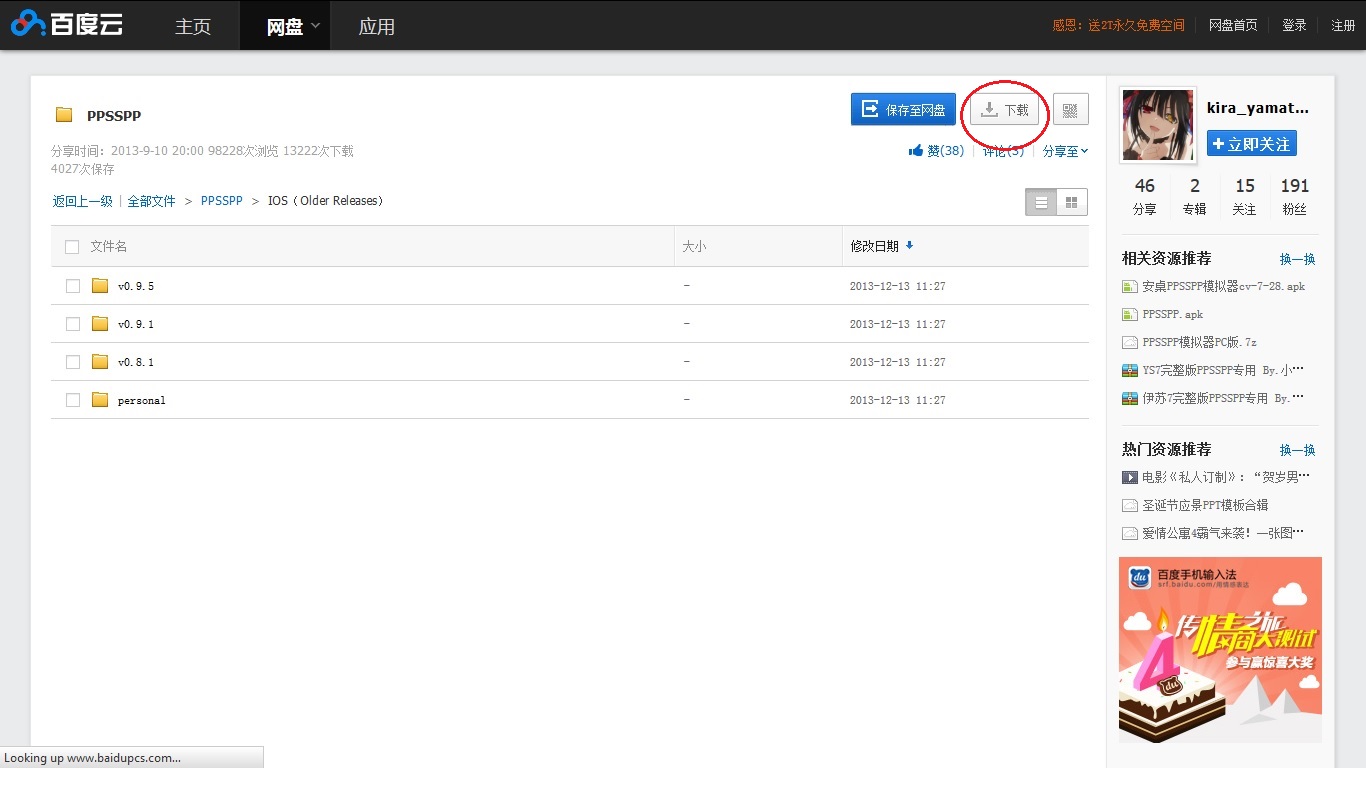Screen dimensions: 1366x811
Task: Click the Baidu Cloud logo
Action: point(66,24)
